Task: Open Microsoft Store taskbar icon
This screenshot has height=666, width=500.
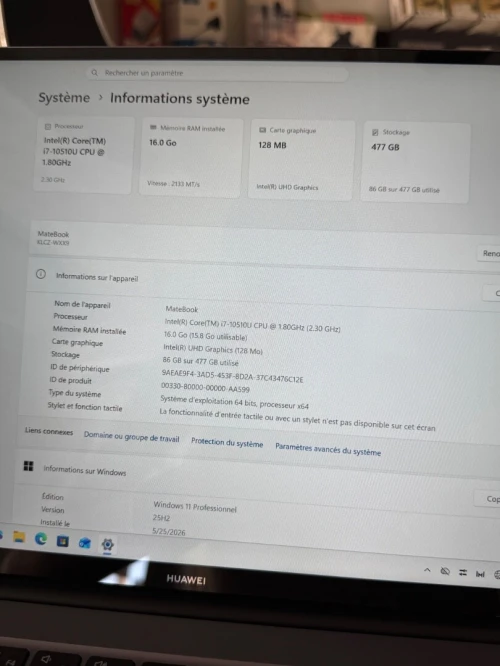Action: (x=62, y=541)
